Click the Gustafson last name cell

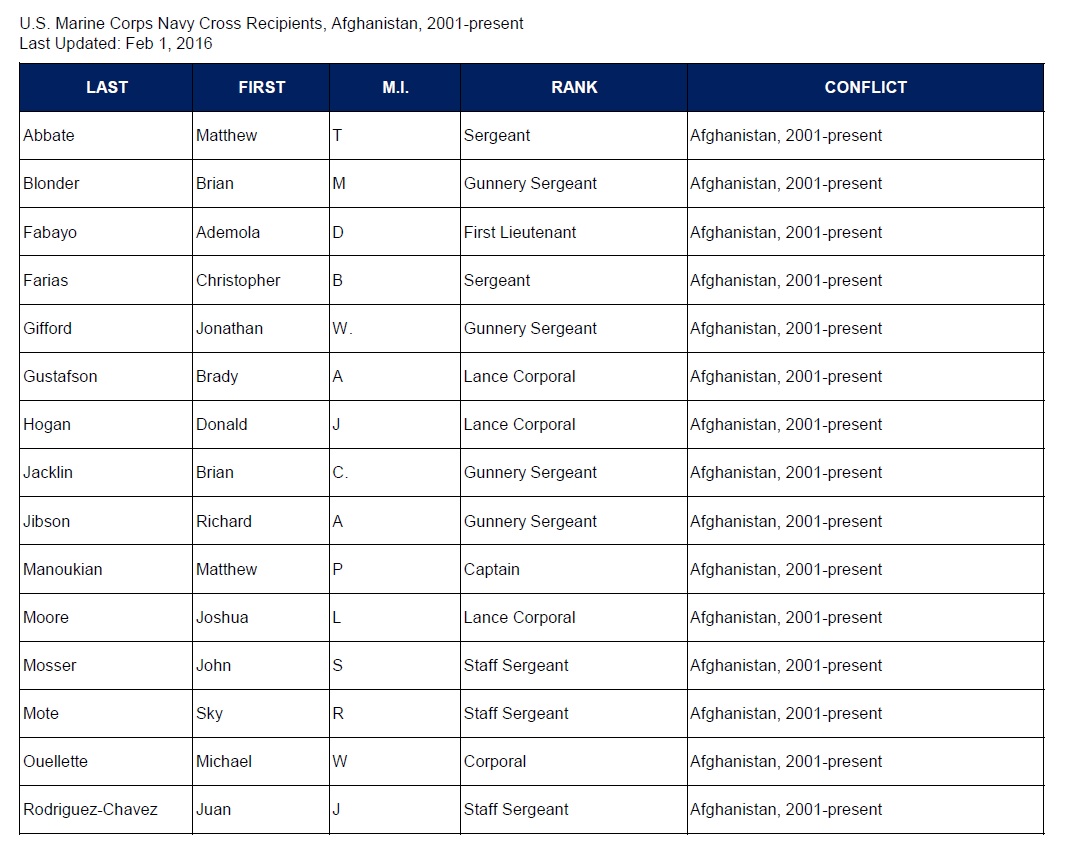(x=60, y=376)
